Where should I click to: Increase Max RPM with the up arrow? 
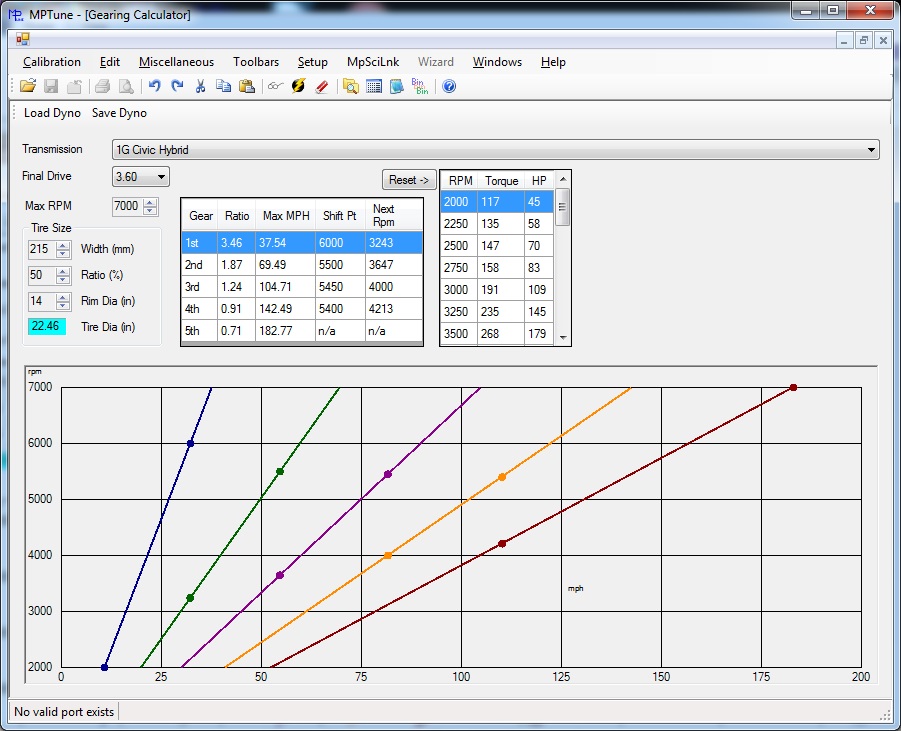pos(150,202)
